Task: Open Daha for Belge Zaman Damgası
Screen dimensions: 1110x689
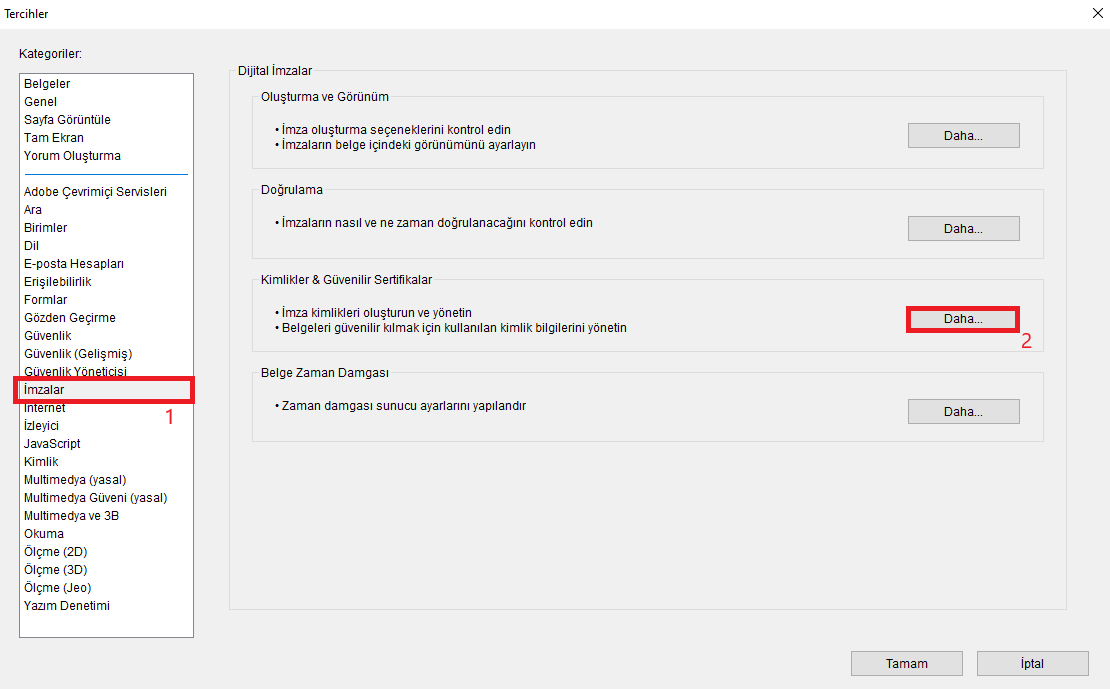Action: [x=963, y=411]
